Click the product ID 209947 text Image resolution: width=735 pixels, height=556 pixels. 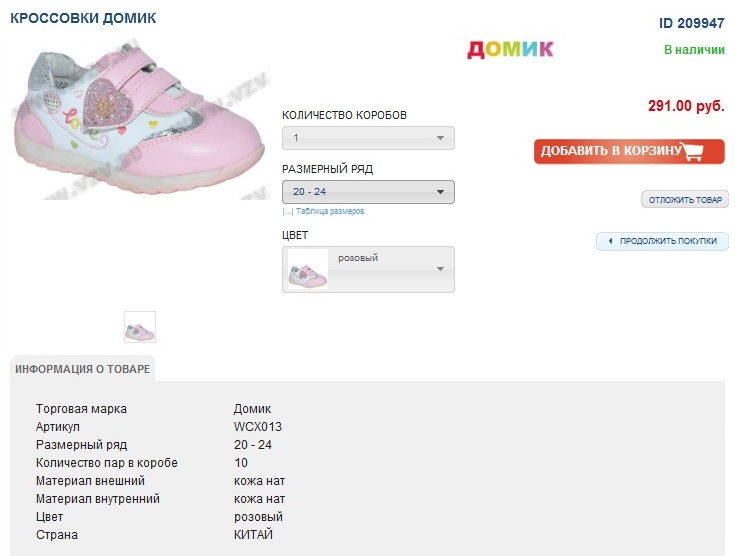tap(691, 22)
